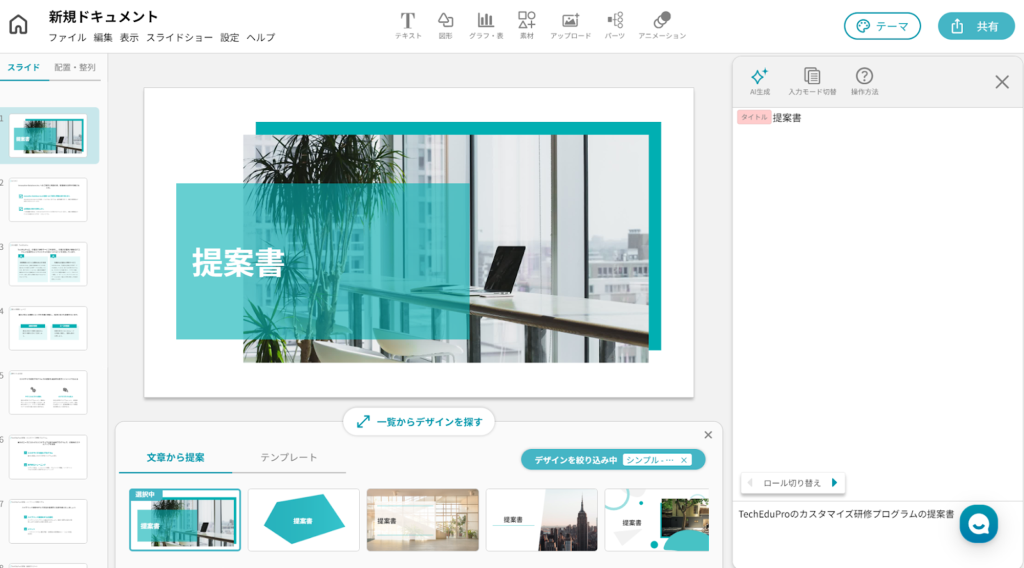Insert a chart with グラフ・表
1024x568 pixels.
point(486,24)
